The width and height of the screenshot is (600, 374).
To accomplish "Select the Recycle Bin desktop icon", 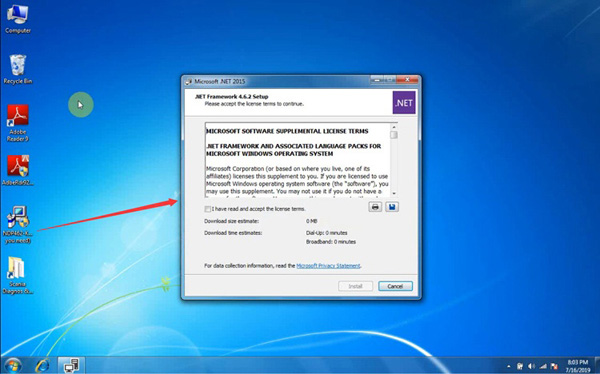I will (x=18, y=69).
